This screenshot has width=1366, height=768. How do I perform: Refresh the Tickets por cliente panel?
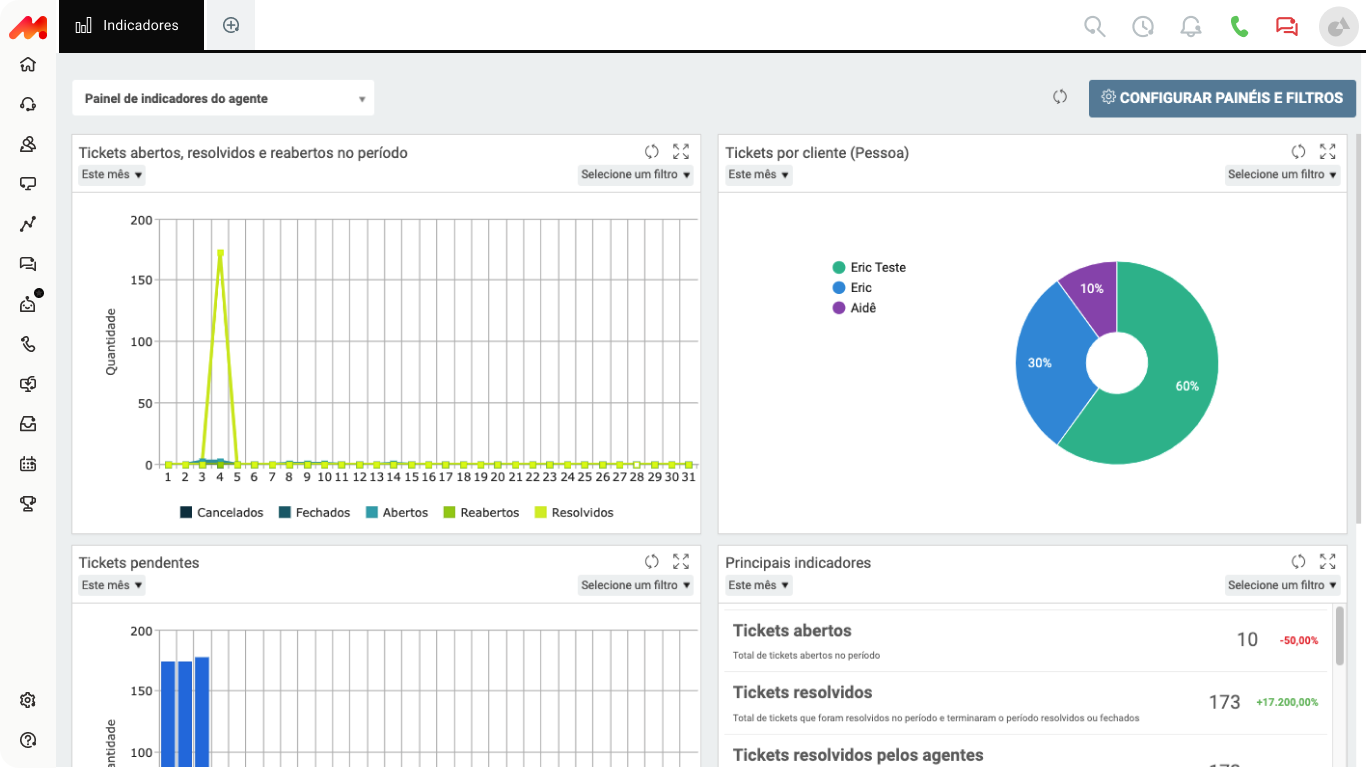pyautogui.click(x=1298, y=152)
